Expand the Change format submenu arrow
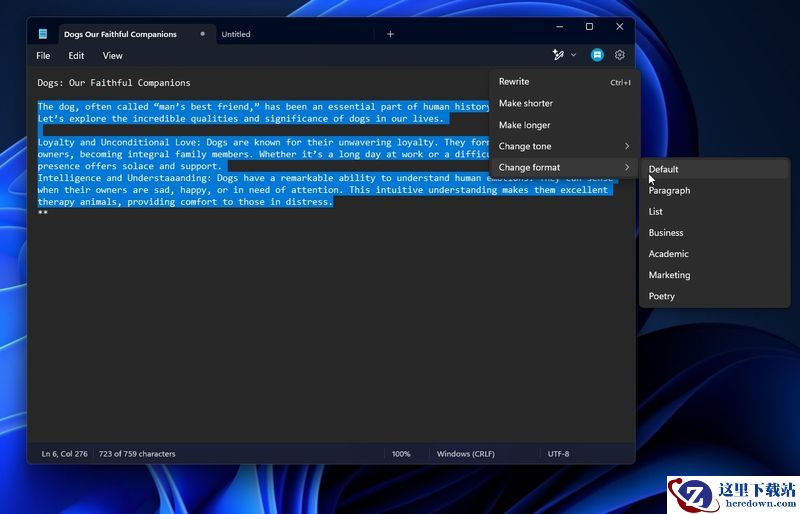Image resolution: width=800 pixels, height=514 pixels. 627,167
